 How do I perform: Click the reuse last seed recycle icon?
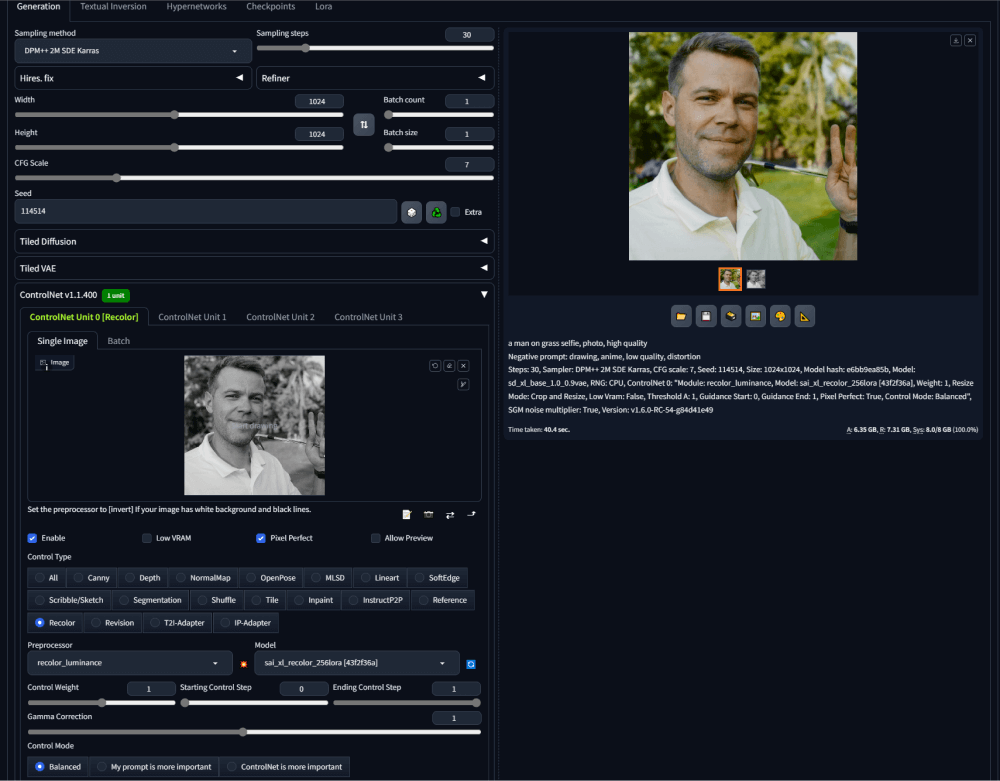pos(436,211)
